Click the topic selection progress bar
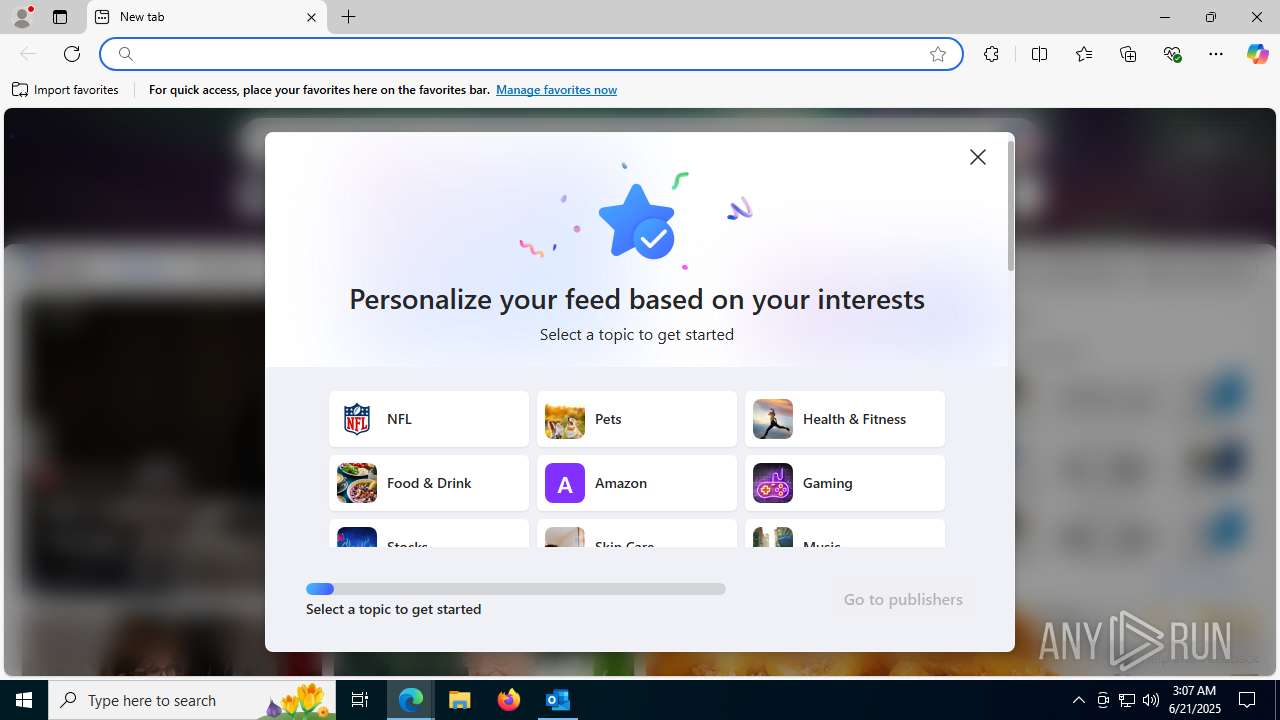This screenshot has width=1280, height=720. (x=516, y=589)
